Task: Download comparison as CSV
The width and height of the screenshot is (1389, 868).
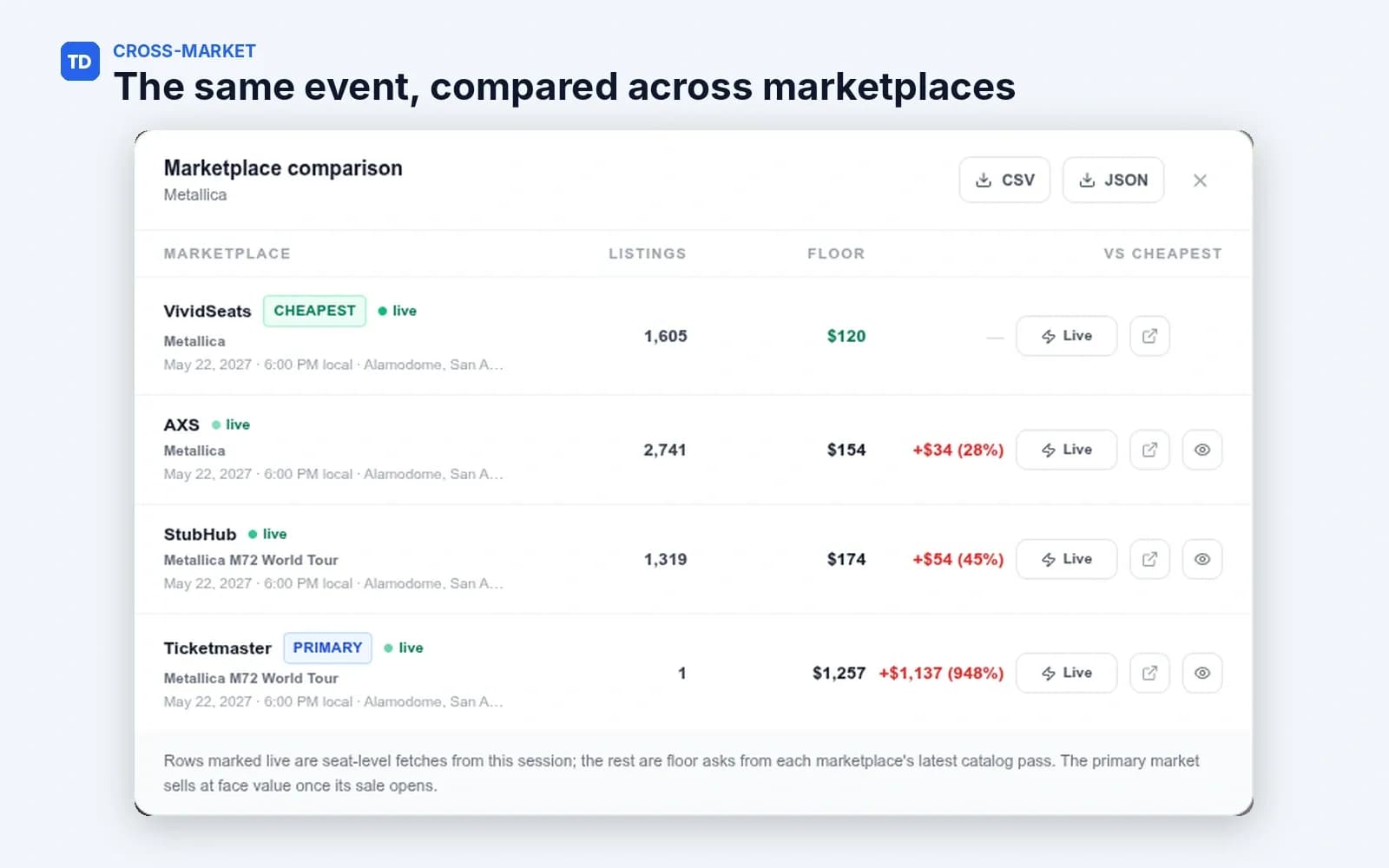Action: (x=1004, y=180)
